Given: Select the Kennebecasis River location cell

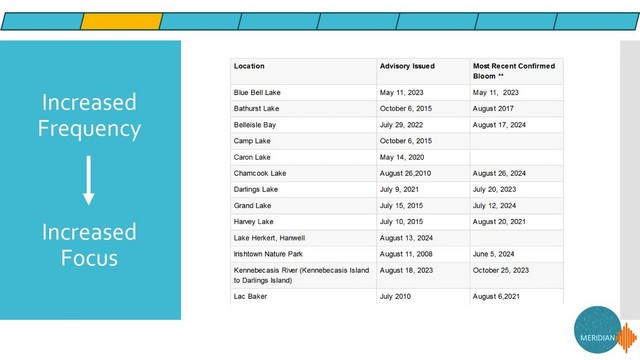Looking at the screenshot, I should pos(303,276).
